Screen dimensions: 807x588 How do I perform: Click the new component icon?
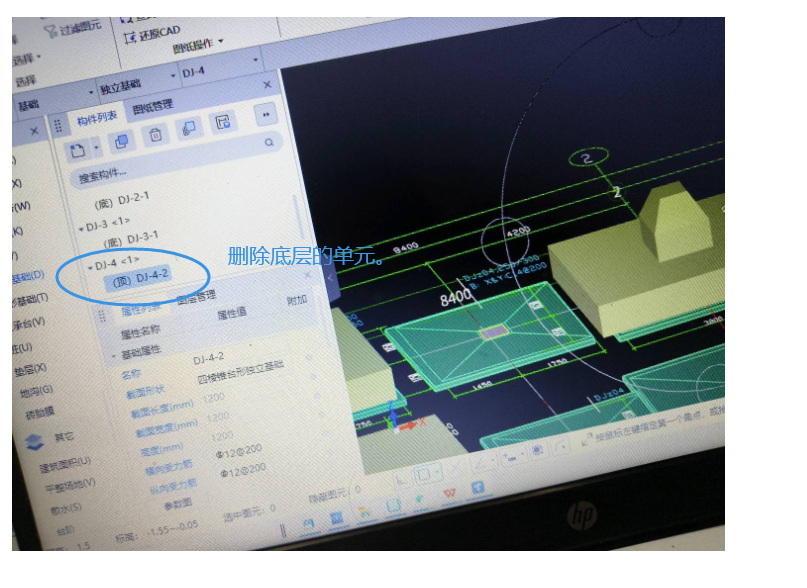(x=78, y=151)
